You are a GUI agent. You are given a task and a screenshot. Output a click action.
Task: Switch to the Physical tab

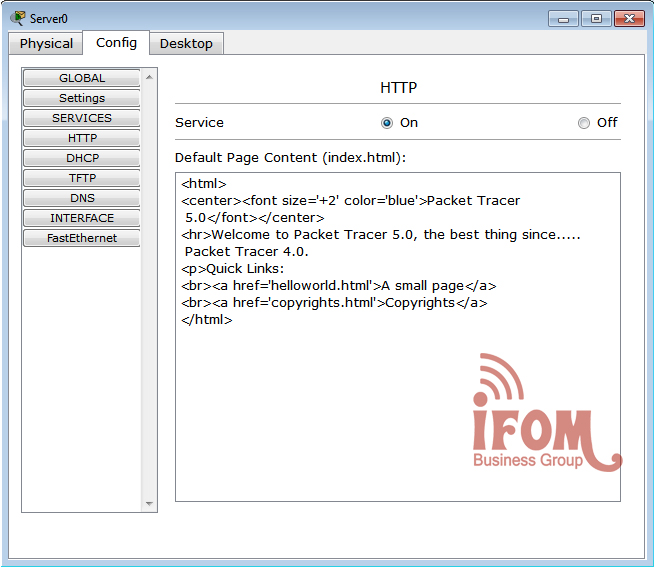tap(46, 43)
